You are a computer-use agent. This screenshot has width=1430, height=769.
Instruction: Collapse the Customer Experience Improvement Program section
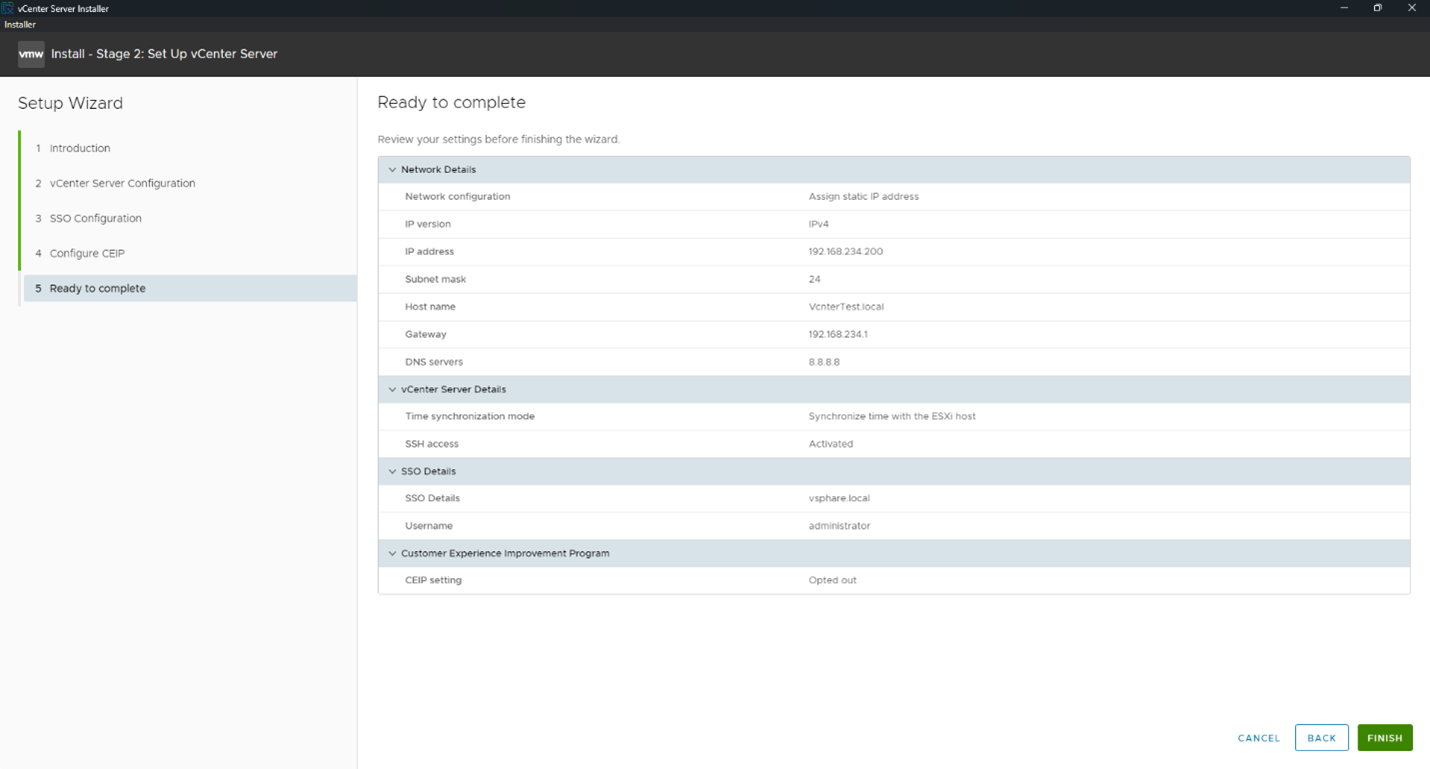pos(392,552)
